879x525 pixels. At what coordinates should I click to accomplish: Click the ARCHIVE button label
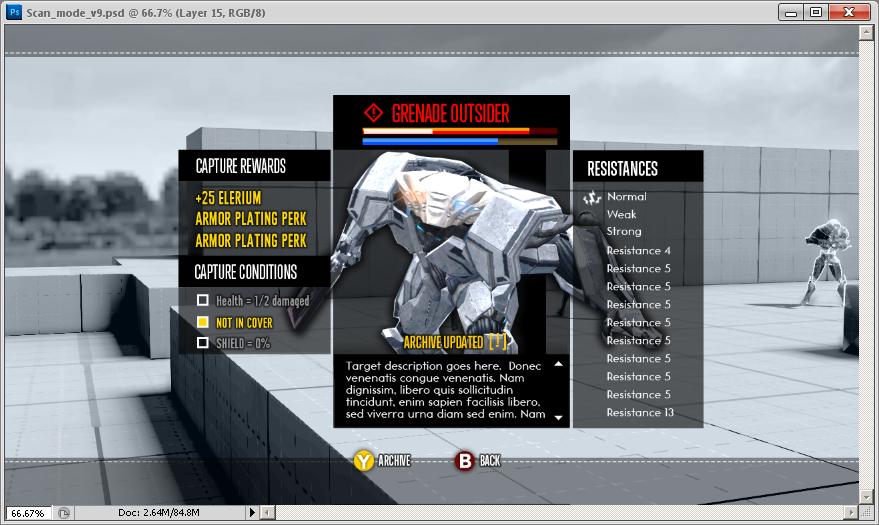click(x=394, y=461)
